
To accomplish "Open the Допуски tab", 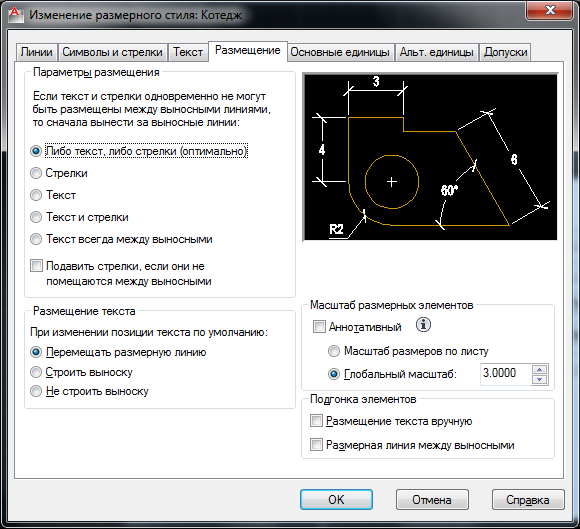I will 505,52.
